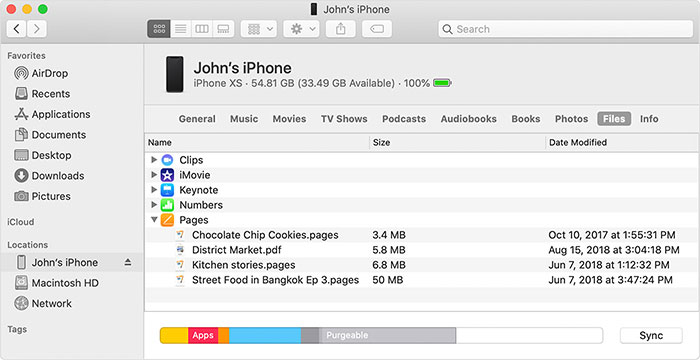The height and width of the screenshot is (360, 700).
Task: Switch to the Movies tab
Action: [x=289, y=119]
